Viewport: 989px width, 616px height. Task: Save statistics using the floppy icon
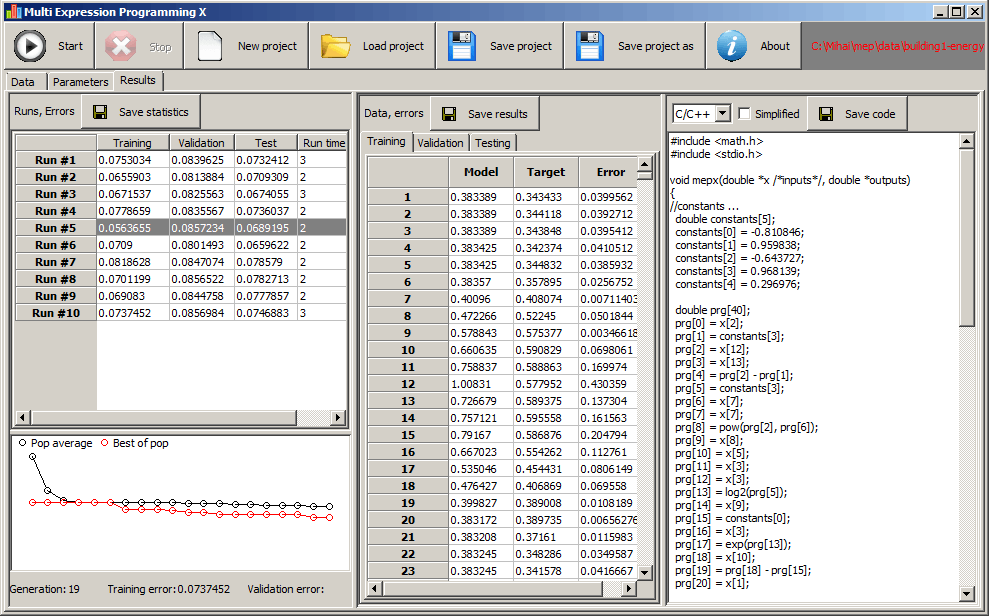point(99,113)
